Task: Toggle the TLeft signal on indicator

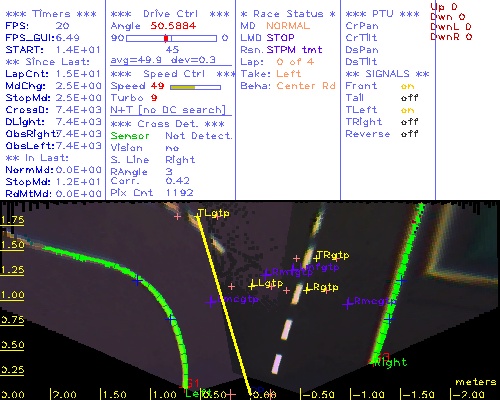Action: tap(407, 110)
